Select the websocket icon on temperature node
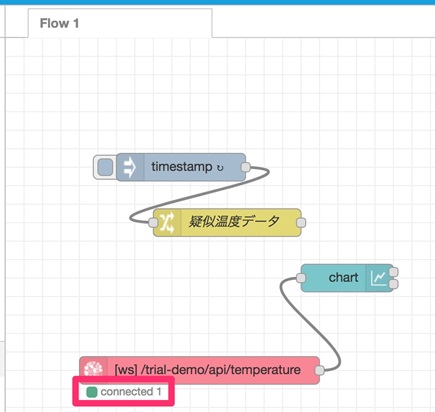 [x=93, y=369]
